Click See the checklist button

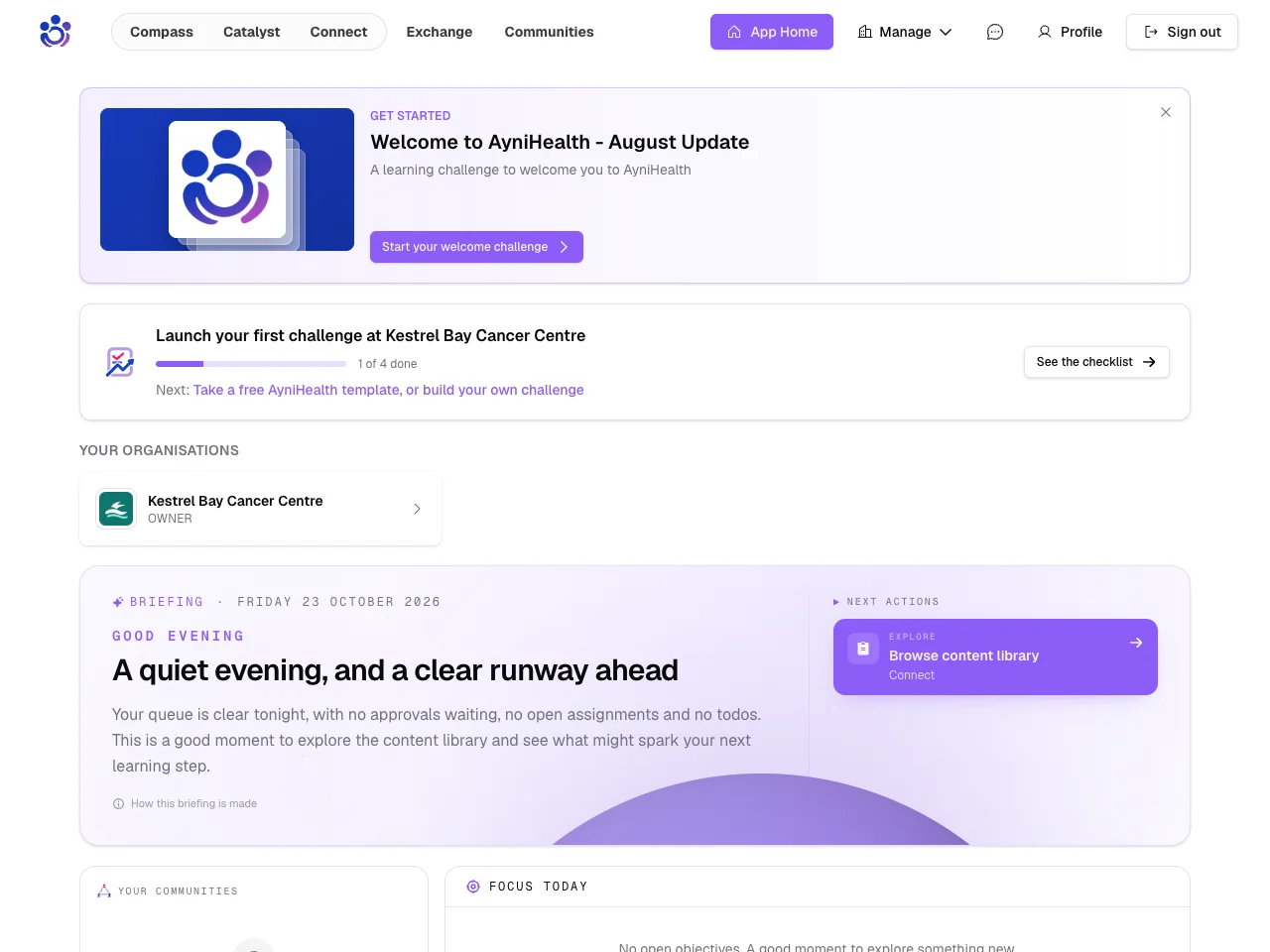pyautogui.click(x=1096, y=362)
